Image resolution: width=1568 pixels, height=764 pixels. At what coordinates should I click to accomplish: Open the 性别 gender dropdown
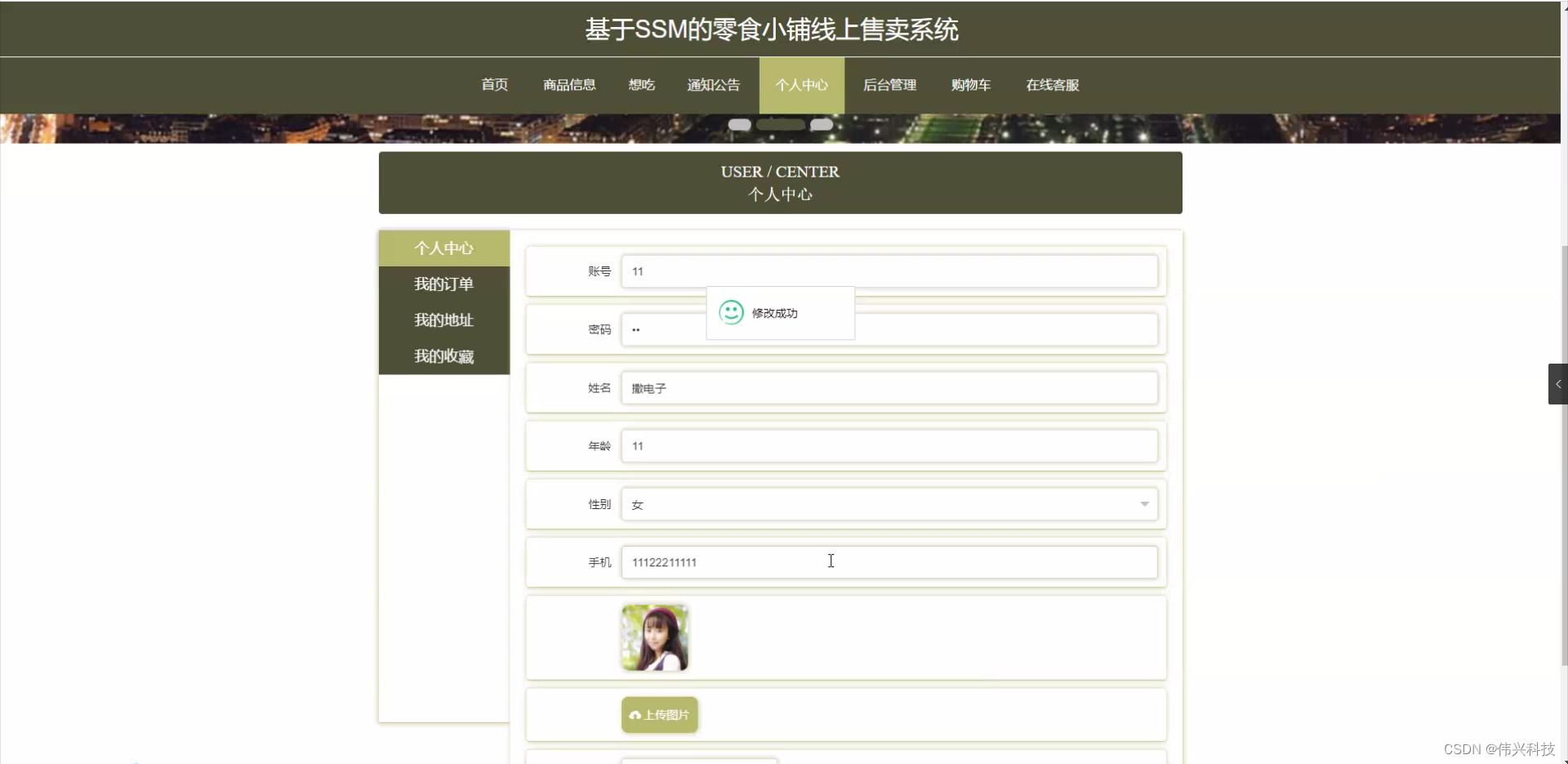(1145, 504)
